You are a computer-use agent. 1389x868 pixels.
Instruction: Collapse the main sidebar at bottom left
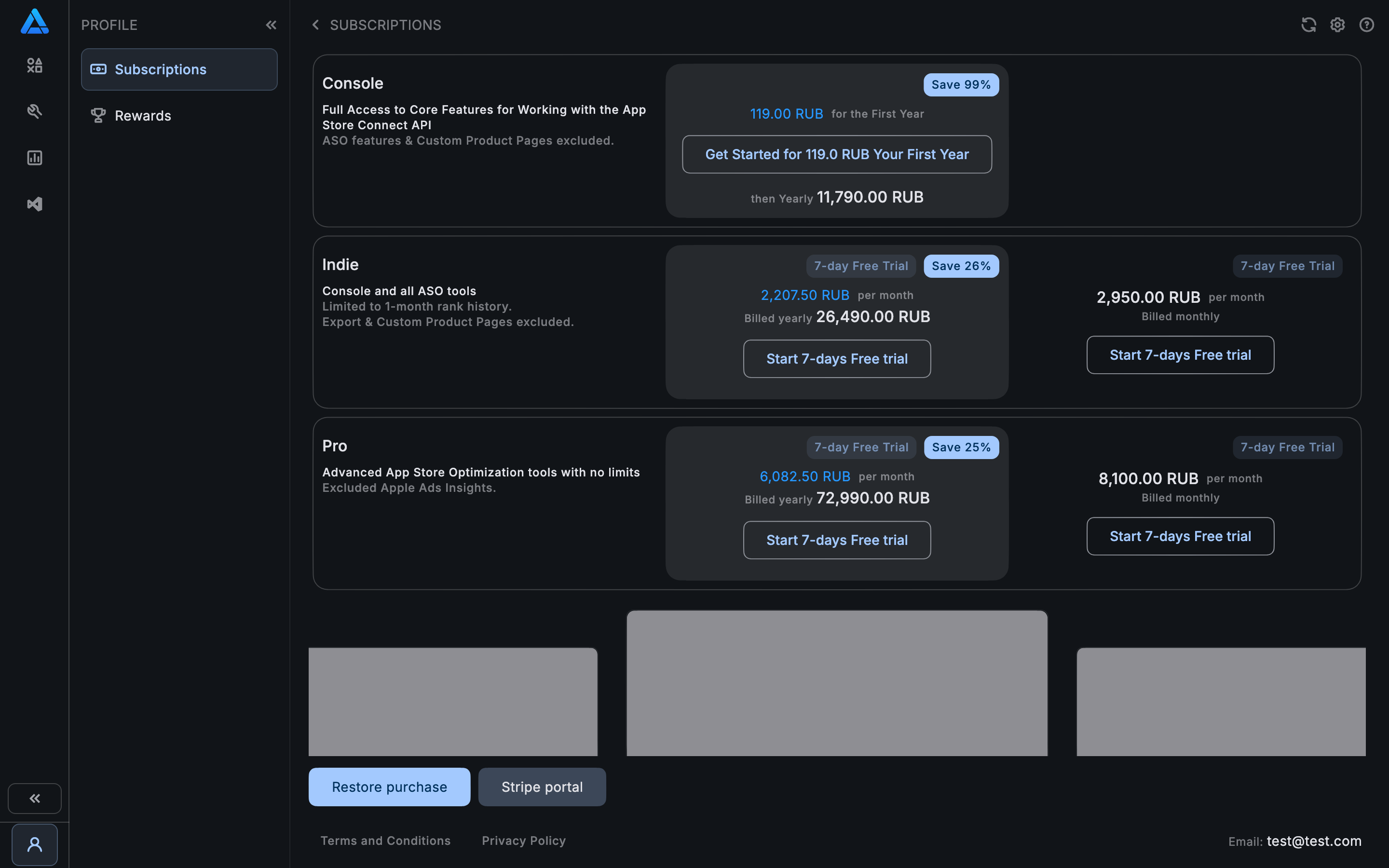tap(34, 798)
